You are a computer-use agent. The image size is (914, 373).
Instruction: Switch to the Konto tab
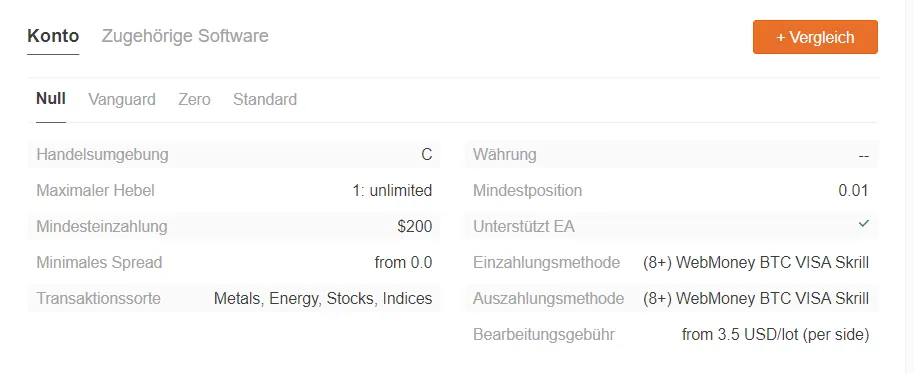53,36
